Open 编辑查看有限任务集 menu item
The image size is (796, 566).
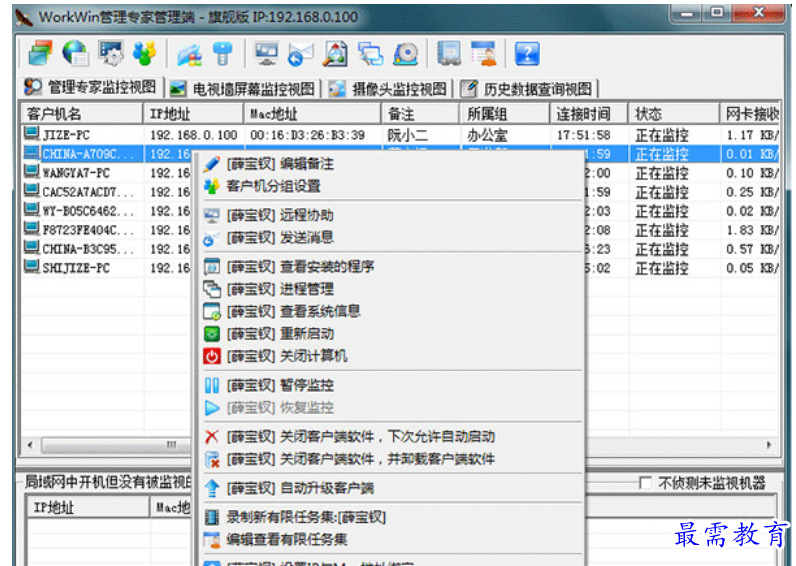point(388,539)
